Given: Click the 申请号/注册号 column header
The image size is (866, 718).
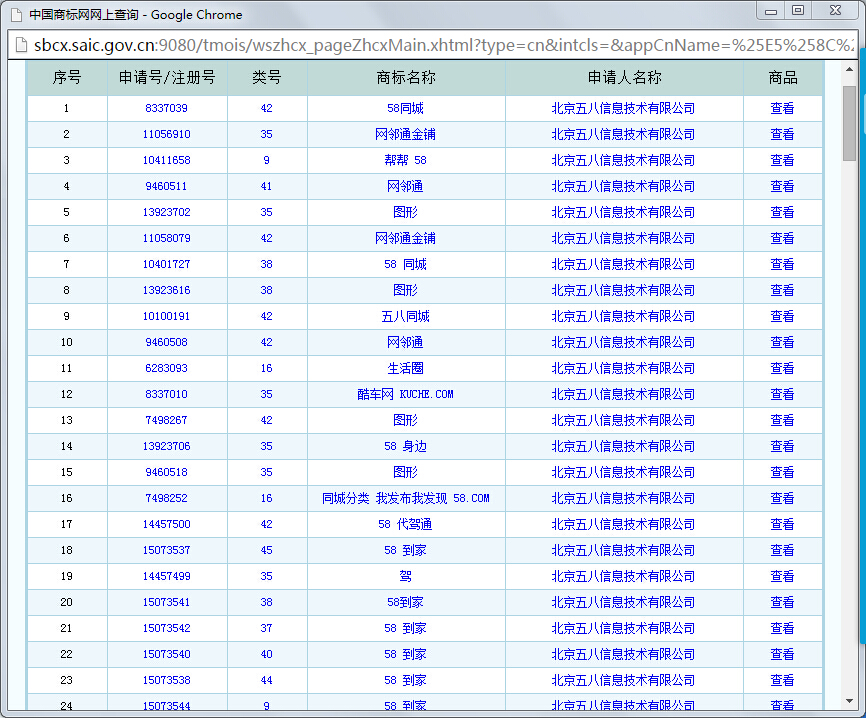Looking at the screenshot, I should click(x=167, y=77).
